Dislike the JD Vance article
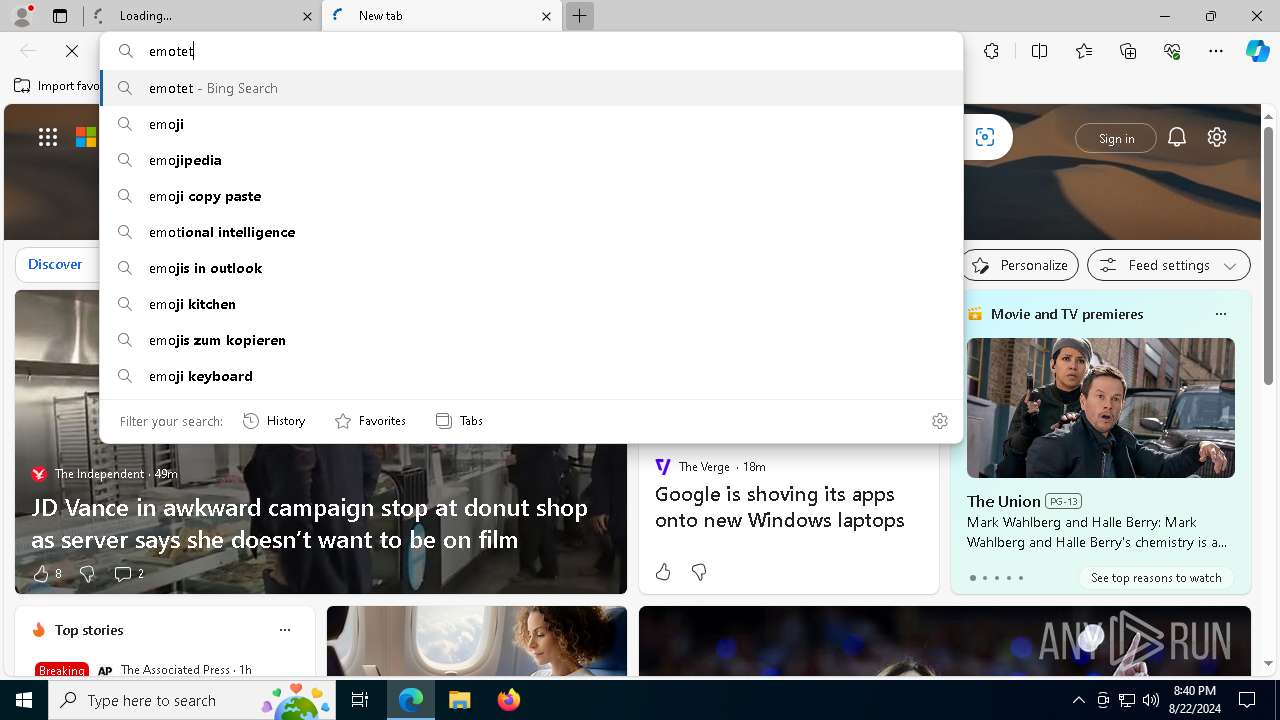Image resolution: width=1280 pixels, height=720 pixels. [87, 573]
